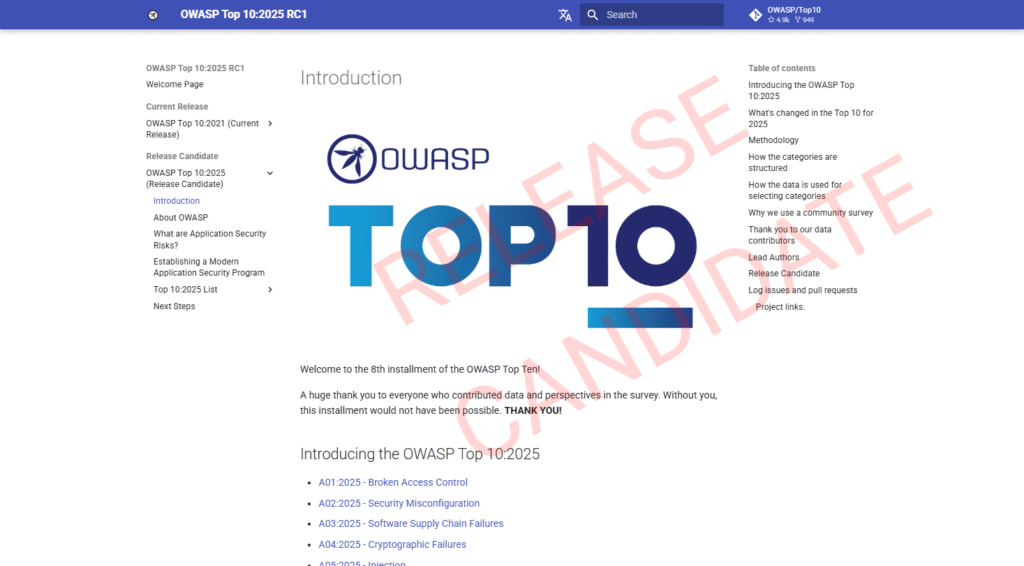Click the OWASP Top 10 banner image

pos(510,230)
